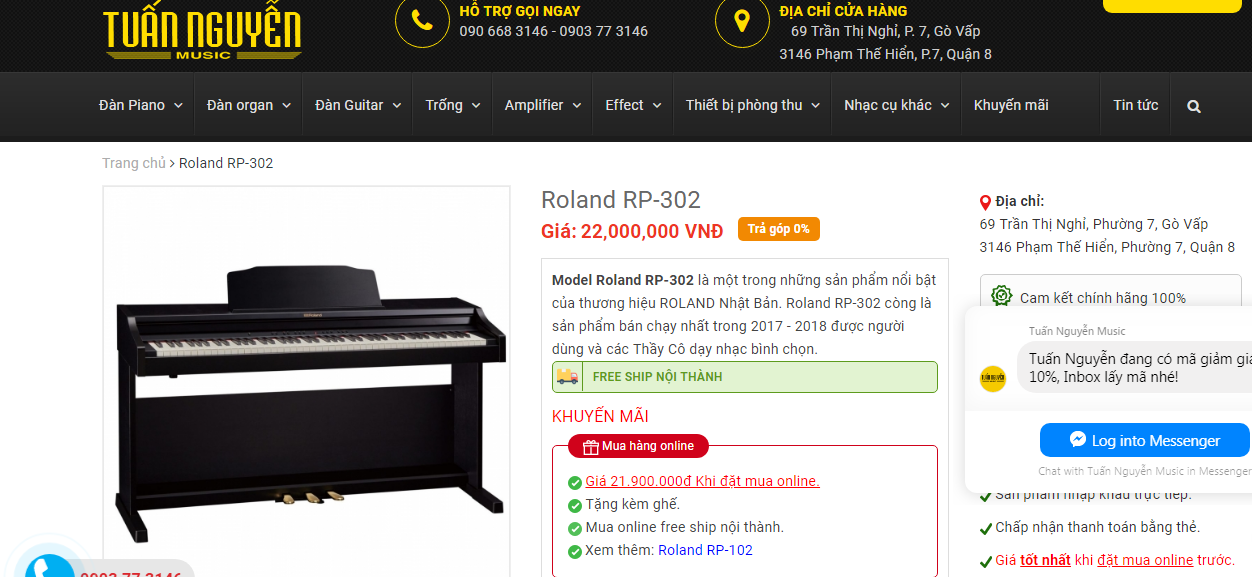This screenshot has height=577, width=1252.
Task: Click the phone icon beside Hỗ trợ gọi ngay
Action: (x=422, y=21)
